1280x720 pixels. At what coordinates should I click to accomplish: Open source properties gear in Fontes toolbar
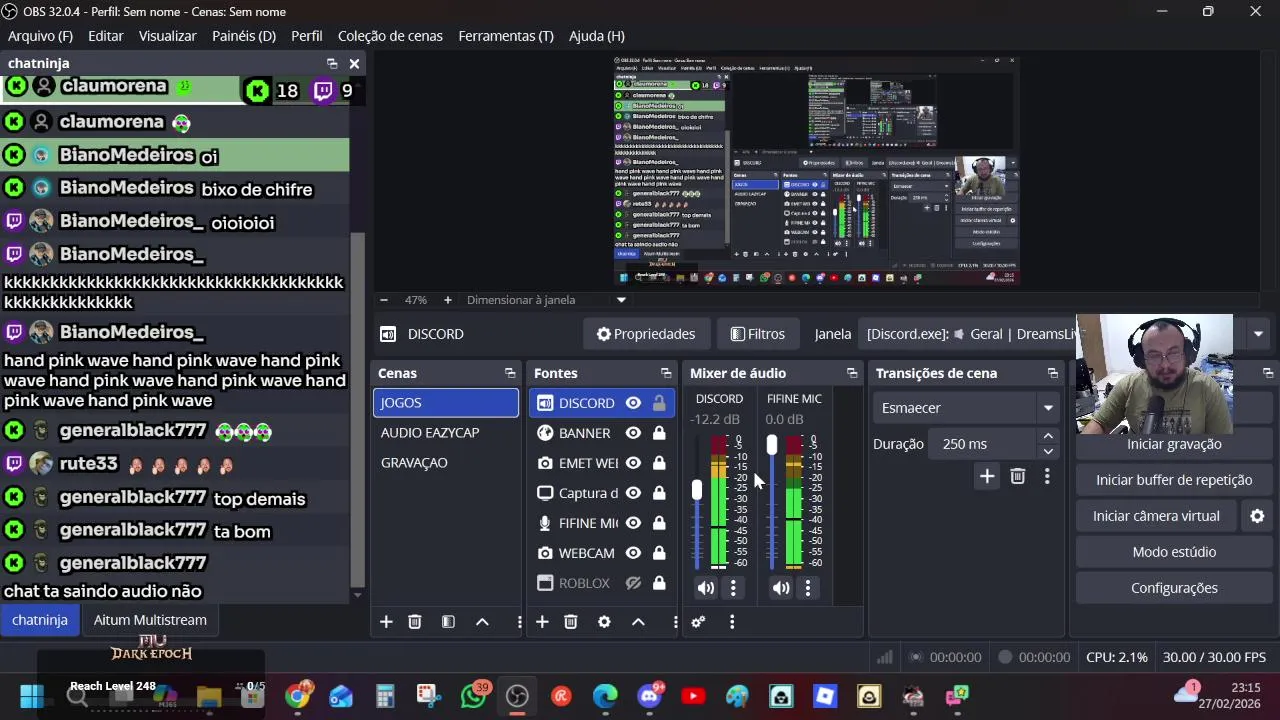604,622
